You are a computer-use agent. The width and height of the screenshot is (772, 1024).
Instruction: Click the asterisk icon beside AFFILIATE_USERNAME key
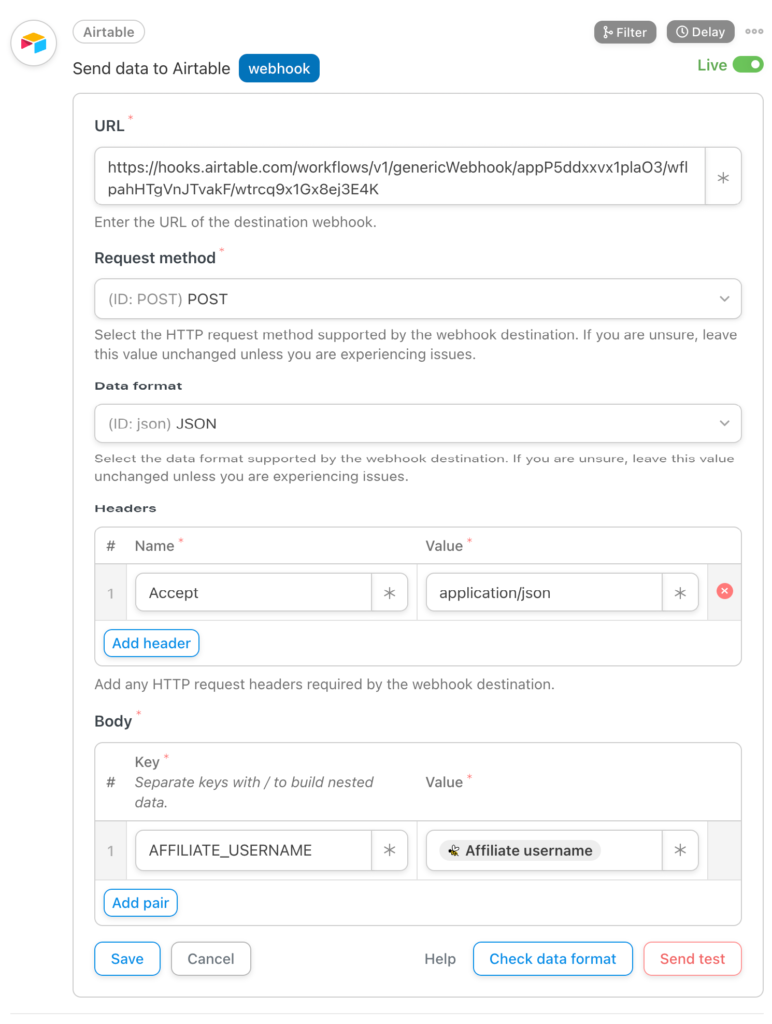coord(389,851)
